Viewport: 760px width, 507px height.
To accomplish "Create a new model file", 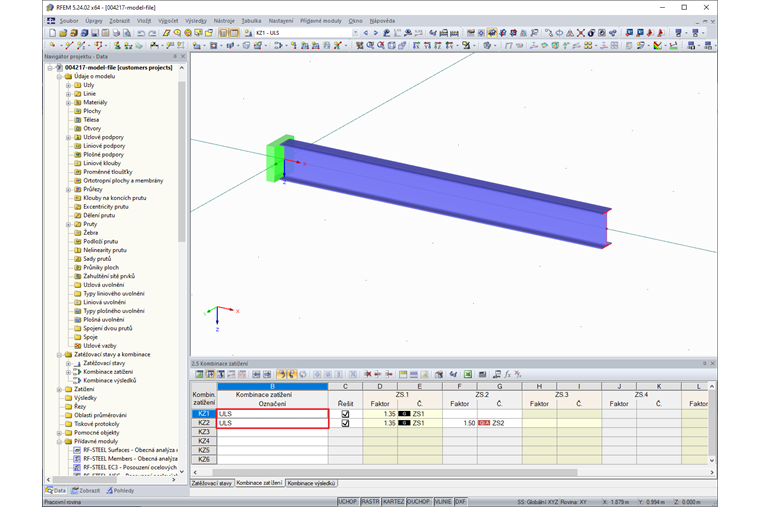I will 52,33.
